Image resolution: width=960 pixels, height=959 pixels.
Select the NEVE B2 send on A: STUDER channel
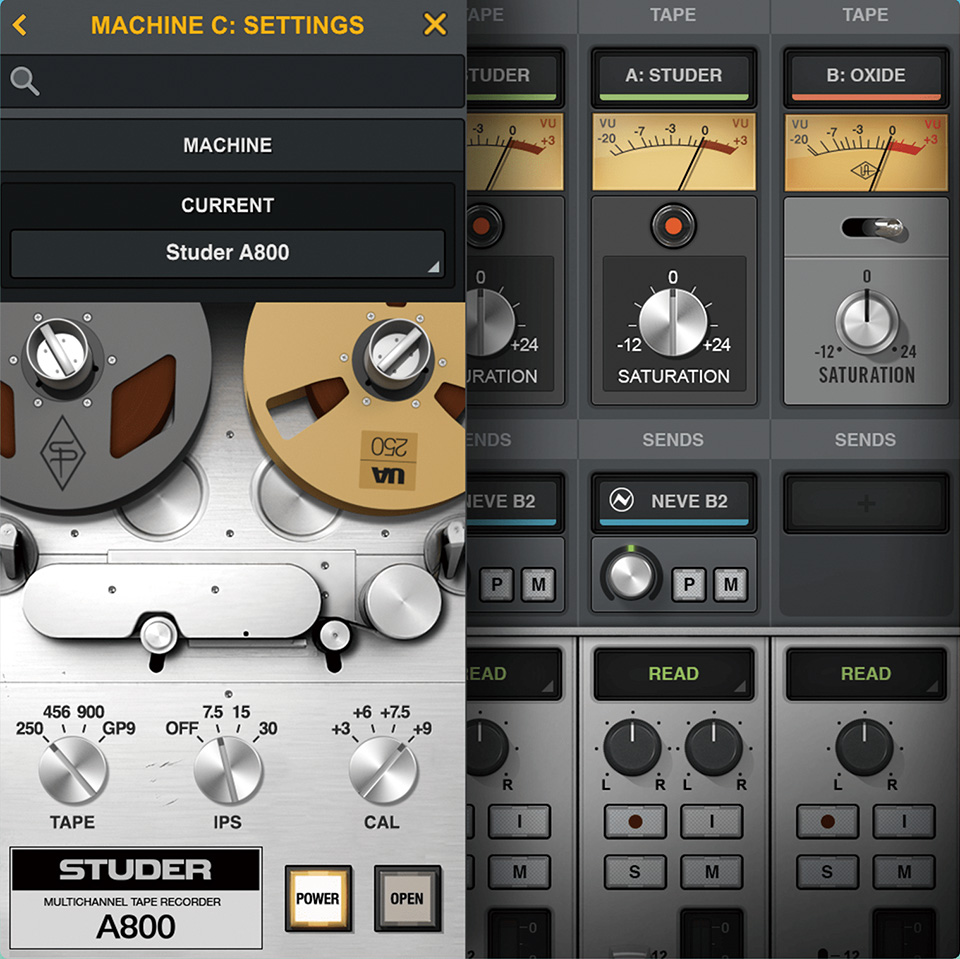[673, 502]
